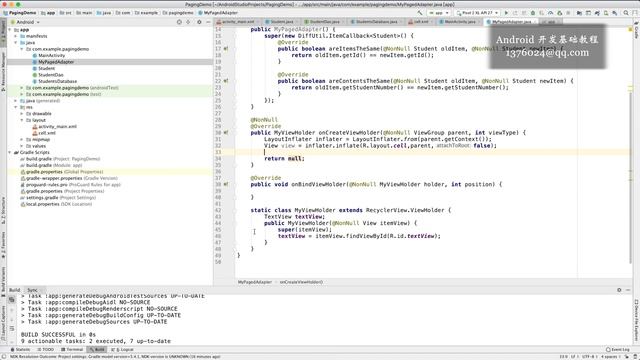Image resolution: width=640 pixels, height=360 pixels.
Task: Switch to Student.java editor tab
Action: 282,22
